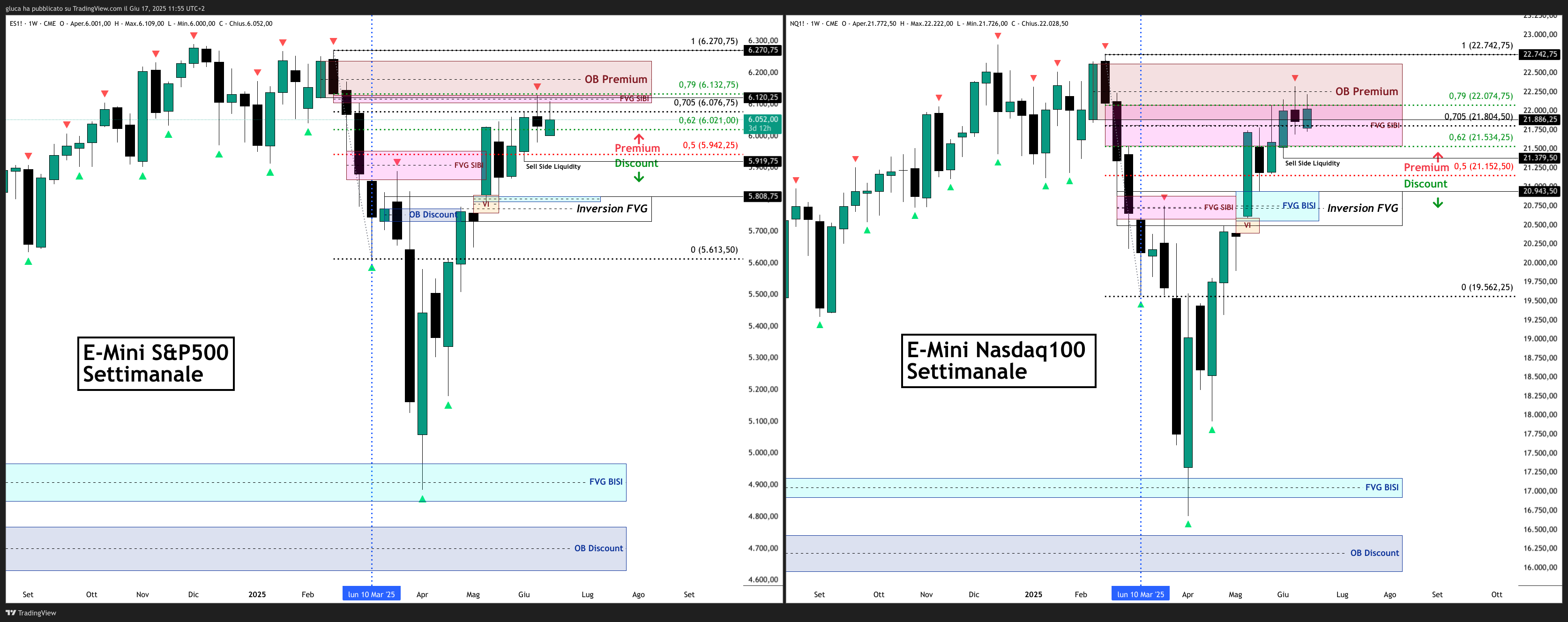Click the 21.886,25 price tag
The width and height of the screenshot is (1568, 622).
(1540, 120)
